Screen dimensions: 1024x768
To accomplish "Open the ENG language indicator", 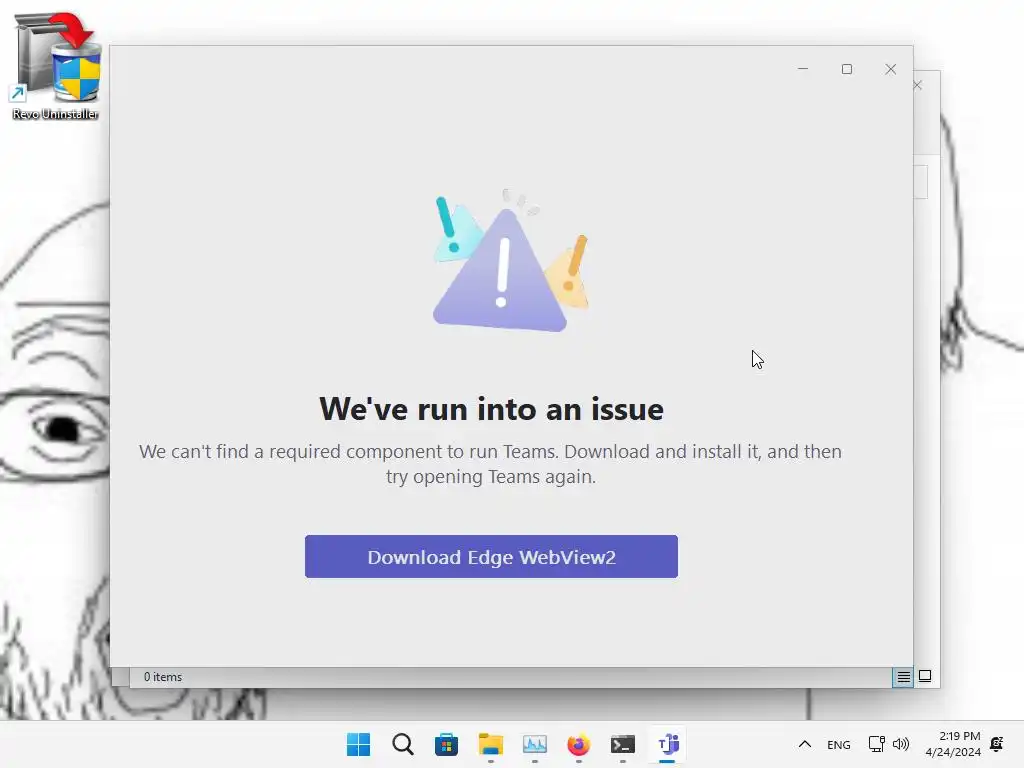I will pos(839,744).
